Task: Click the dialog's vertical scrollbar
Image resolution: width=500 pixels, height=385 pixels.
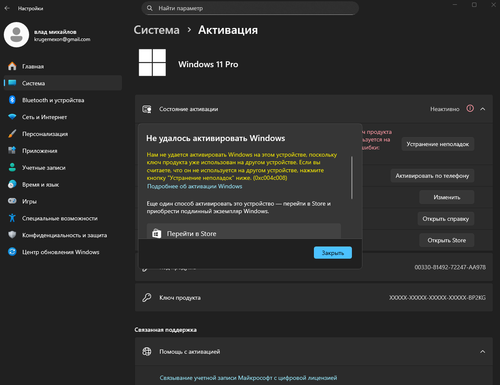Action: coord(352,178)
